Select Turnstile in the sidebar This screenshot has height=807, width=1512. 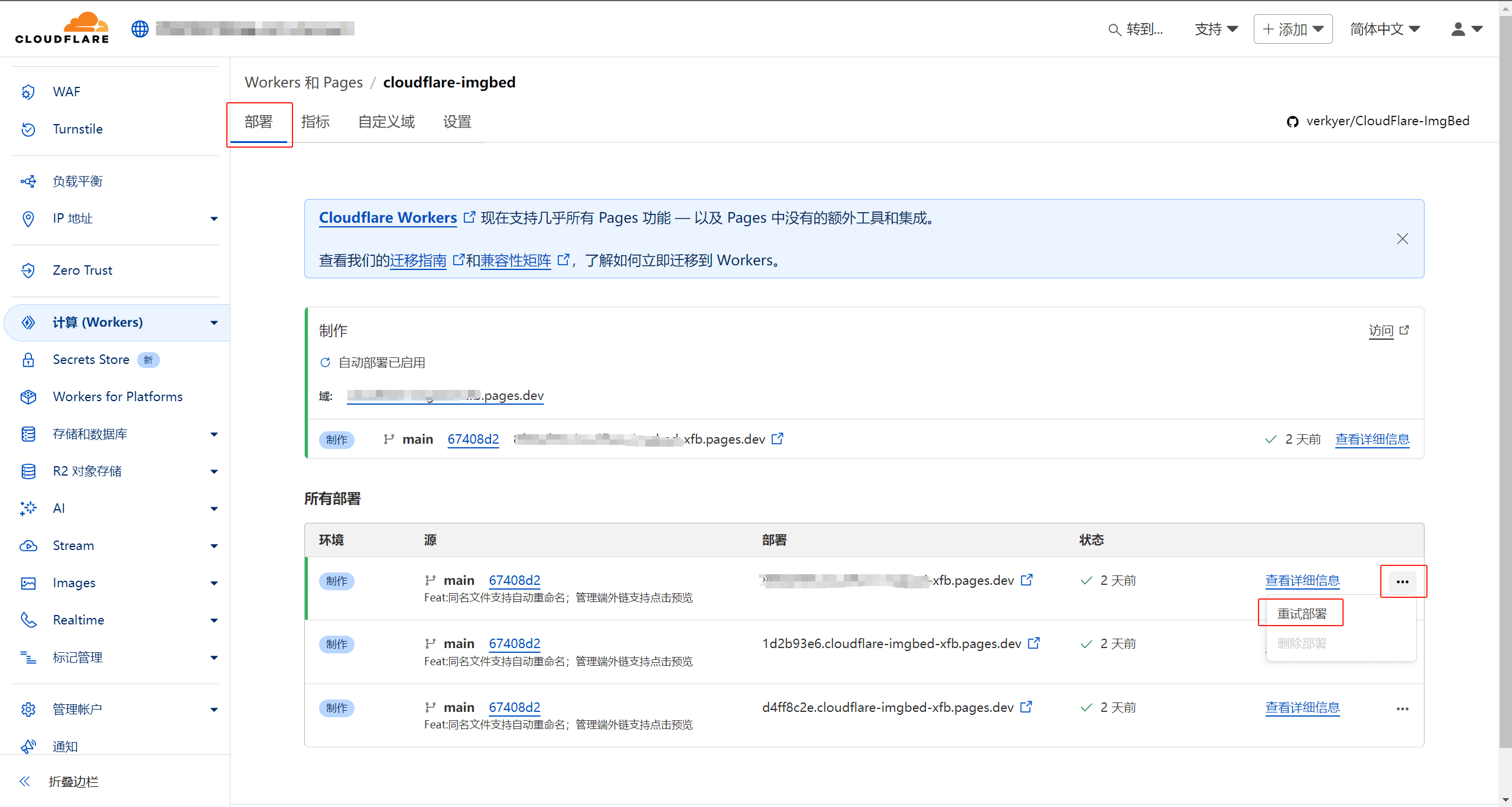coord(77,129)
